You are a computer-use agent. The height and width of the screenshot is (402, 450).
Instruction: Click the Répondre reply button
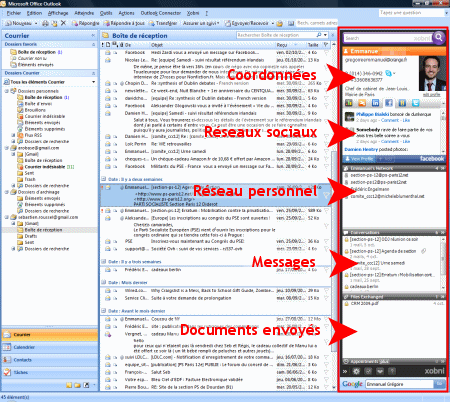pos(85,23)
